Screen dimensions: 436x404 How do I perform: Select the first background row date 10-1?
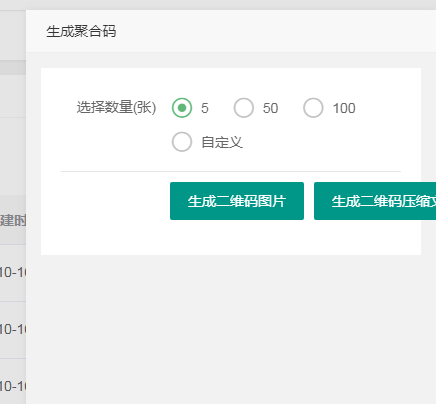(x=13, y=273)
